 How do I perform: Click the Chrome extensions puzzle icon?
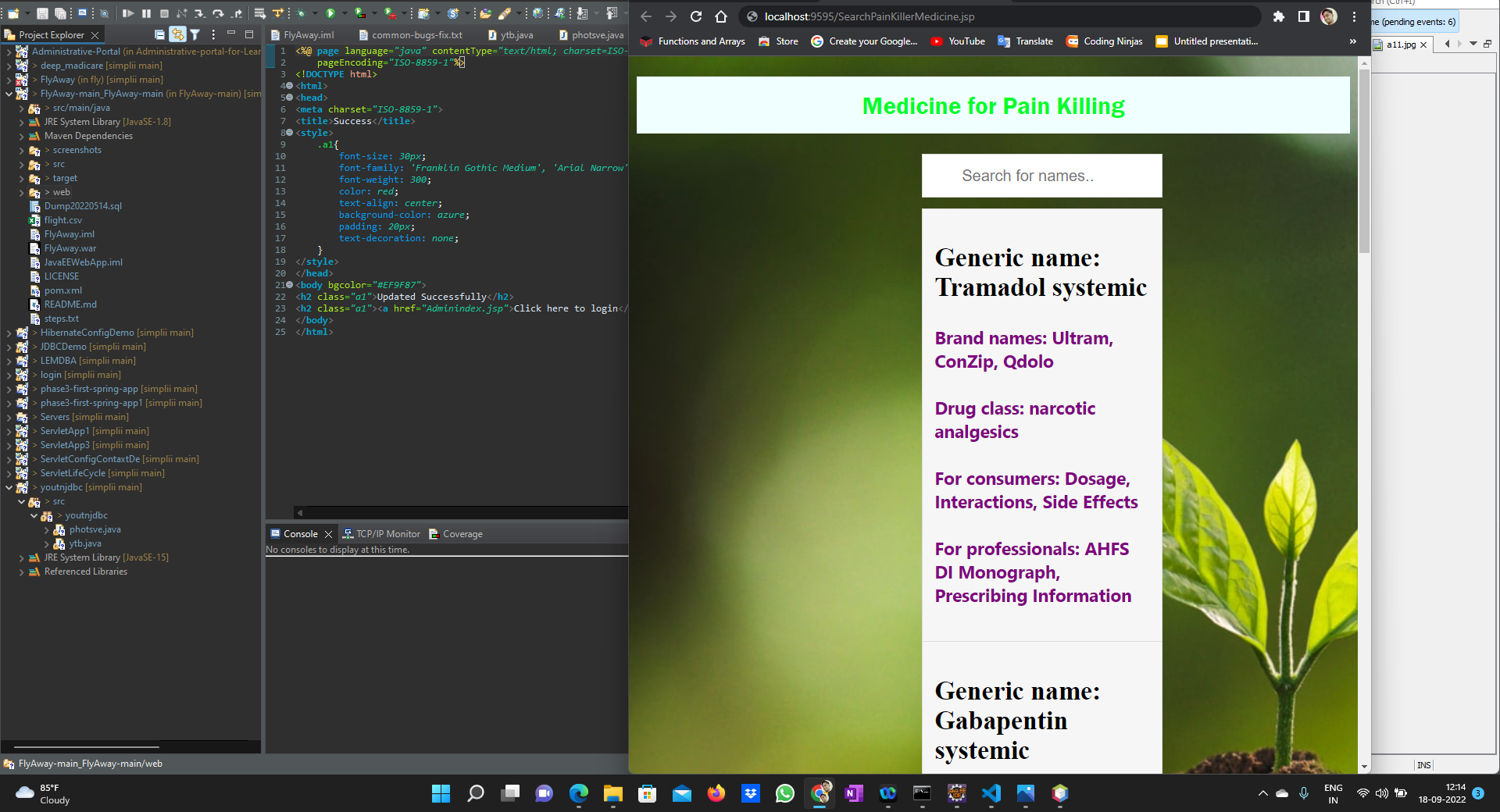[1280, 16]
